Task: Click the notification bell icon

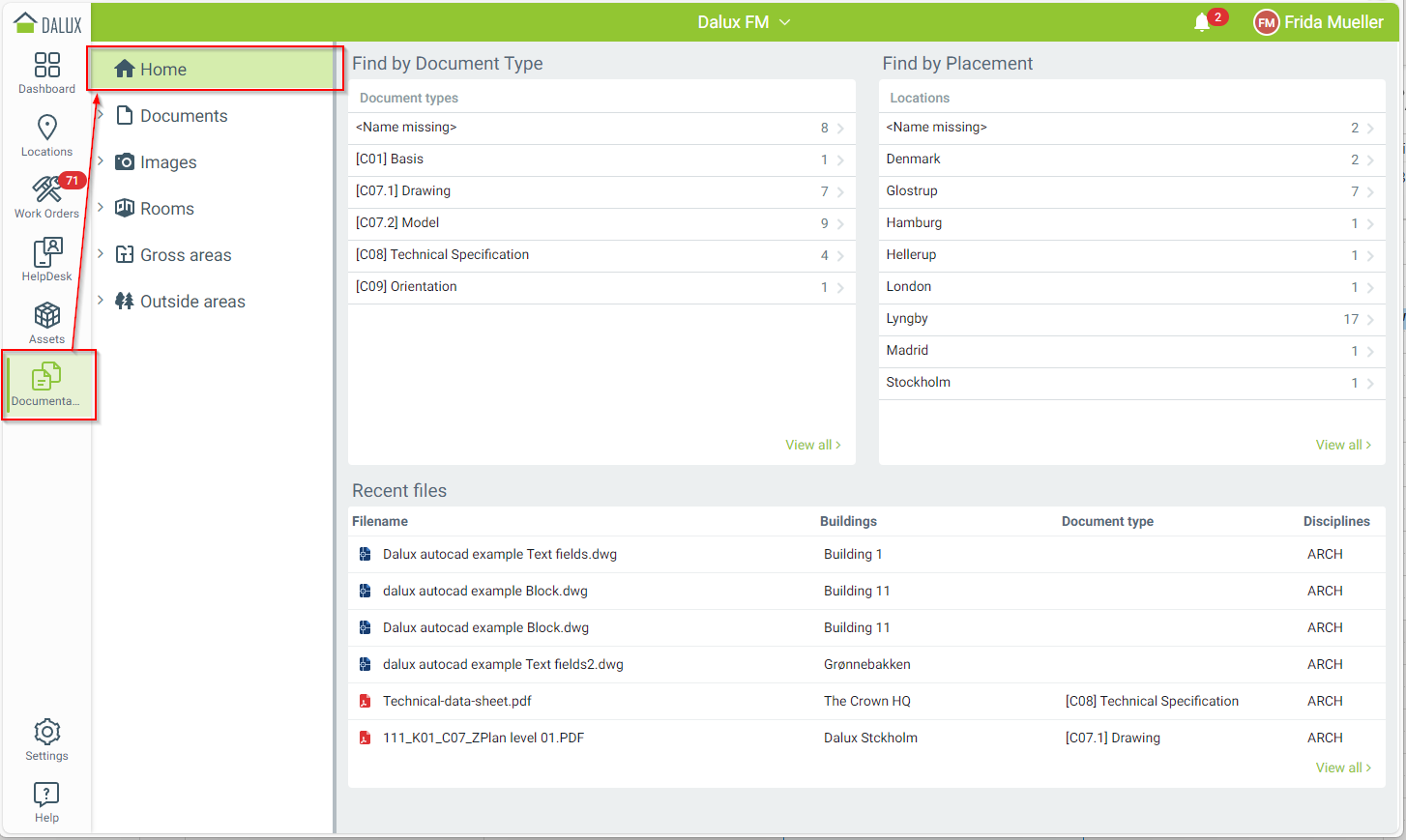Action: pos(1202,22)
